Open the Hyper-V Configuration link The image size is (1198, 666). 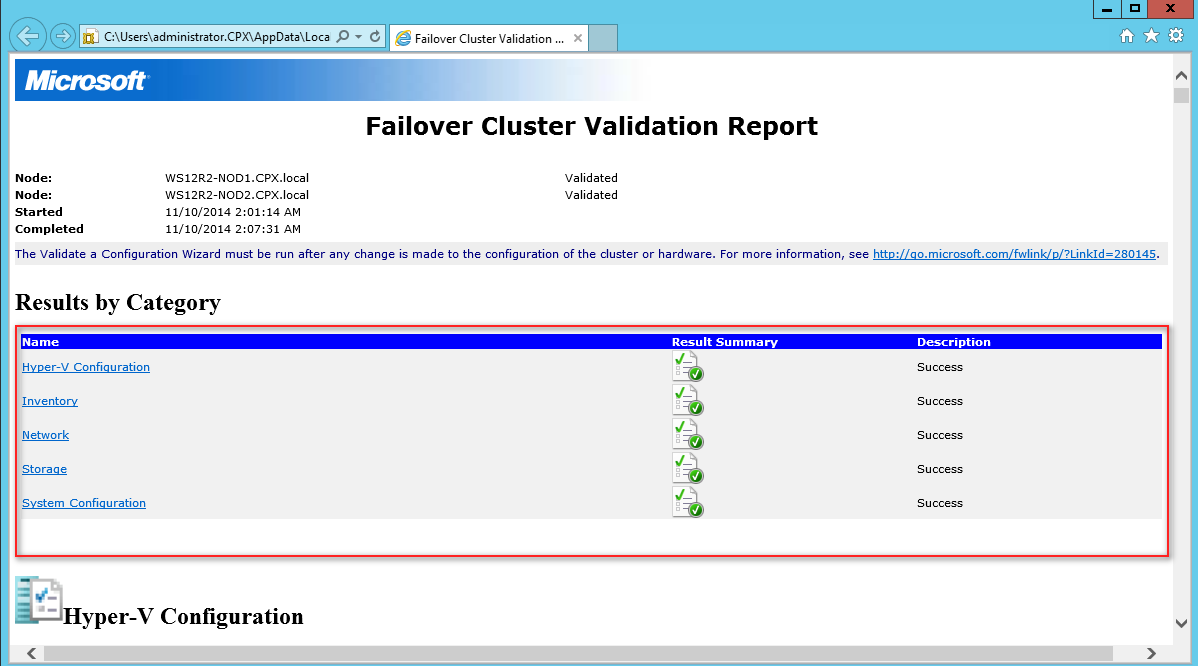pyautogui.click(x=86, y=367)
